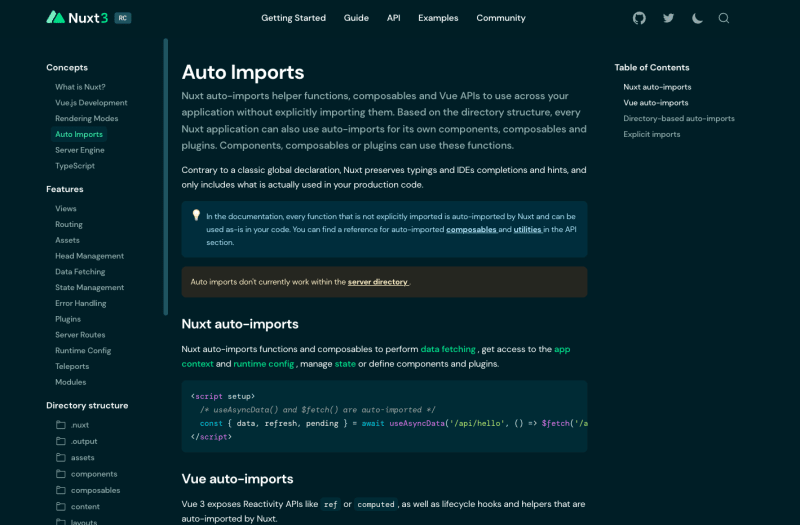Follow the utilities link in tip
This screenshot has height=525, width=800.
pyautogui.click(x=527, y=229)
